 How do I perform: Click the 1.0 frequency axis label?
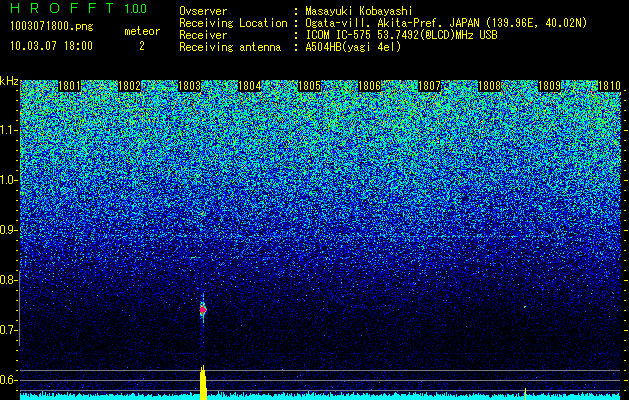[x=9, y=180]
